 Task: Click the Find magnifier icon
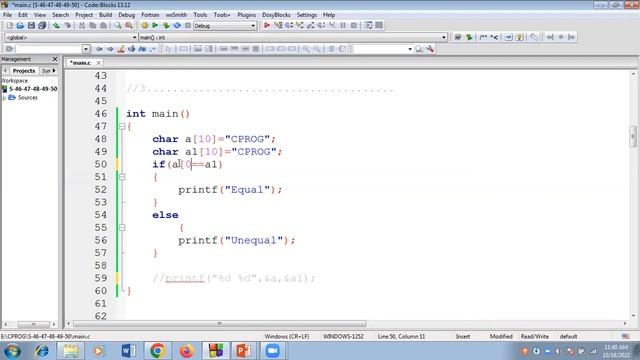coord(118,25)
